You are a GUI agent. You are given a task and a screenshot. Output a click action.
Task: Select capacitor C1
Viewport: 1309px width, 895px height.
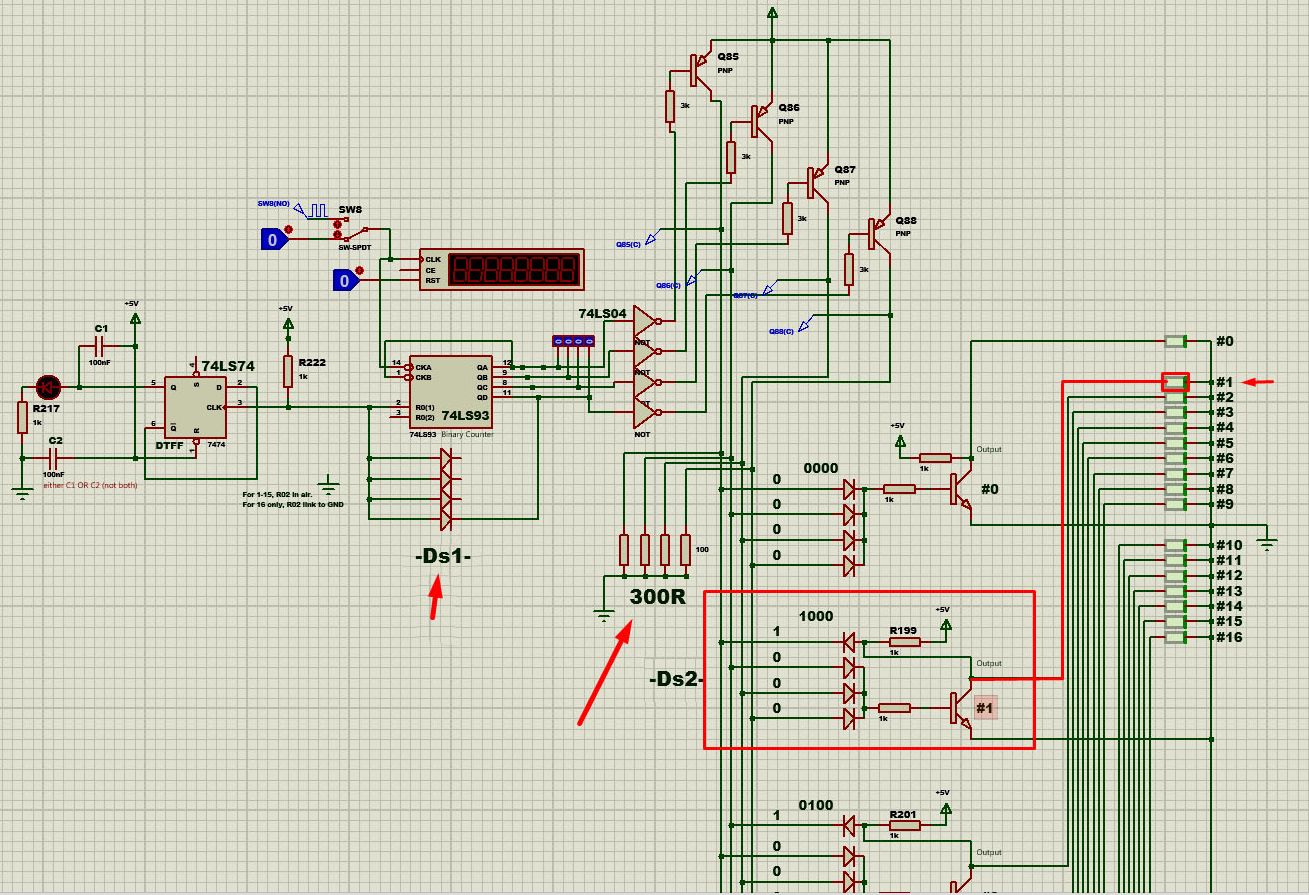pyautogui.click(x=101, y=346)
